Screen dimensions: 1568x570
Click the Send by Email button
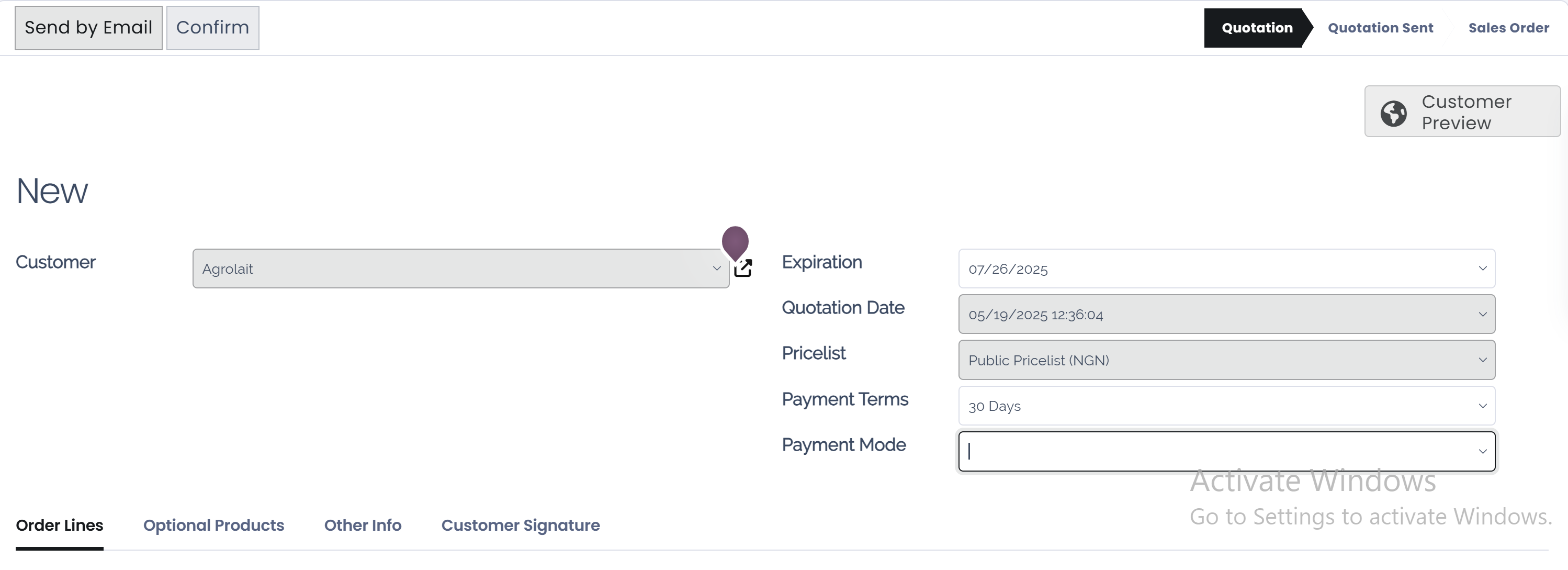click(x=88, y=27)
